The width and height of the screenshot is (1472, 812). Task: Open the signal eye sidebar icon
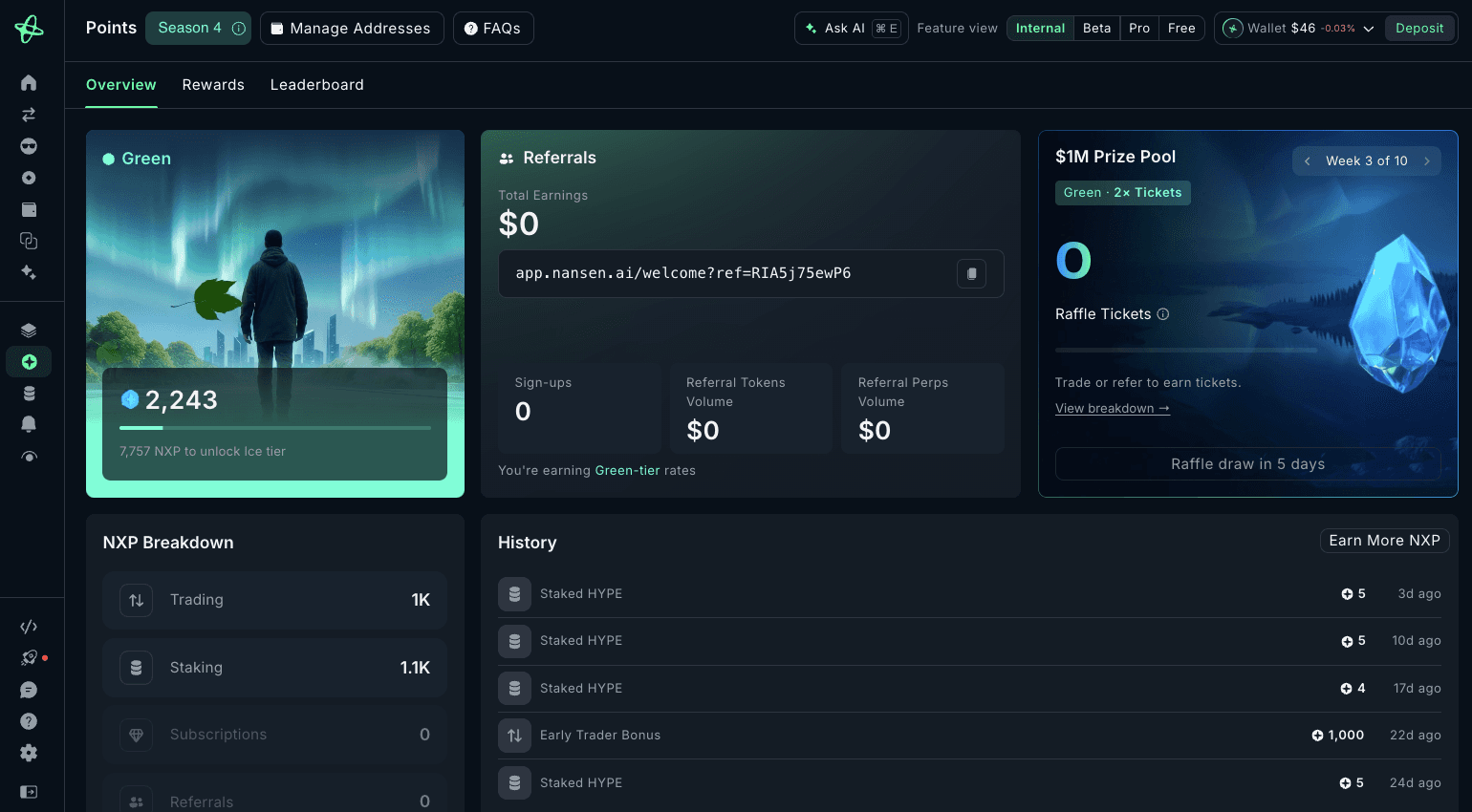29,457
